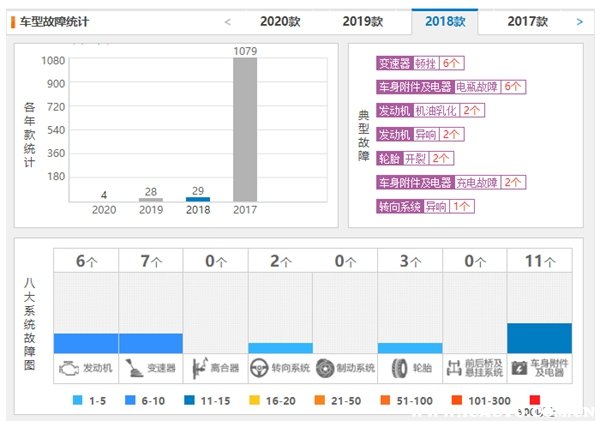The height and width of the screenshot is (421, 600).
Task: Click the tall 2017 bar in chart
Action: [245, 129]
